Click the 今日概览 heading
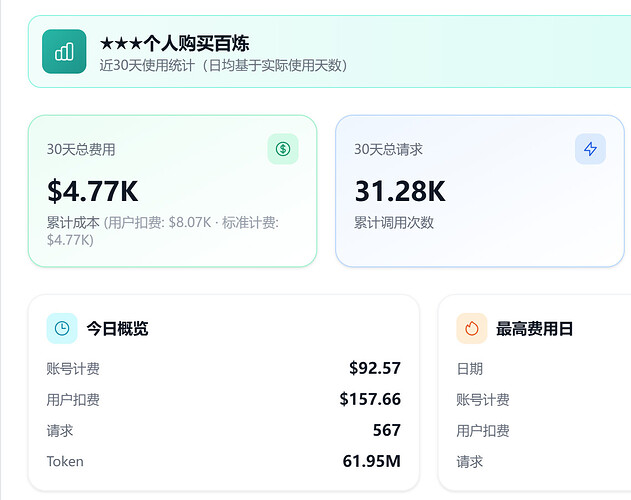 tap(118, 329)
